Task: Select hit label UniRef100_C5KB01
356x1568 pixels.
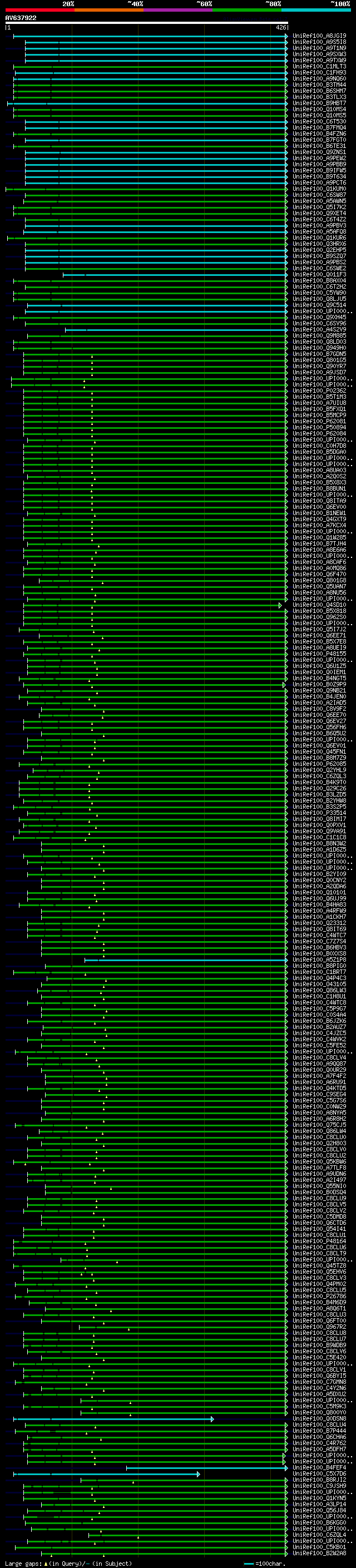Action: point(319,1547)
